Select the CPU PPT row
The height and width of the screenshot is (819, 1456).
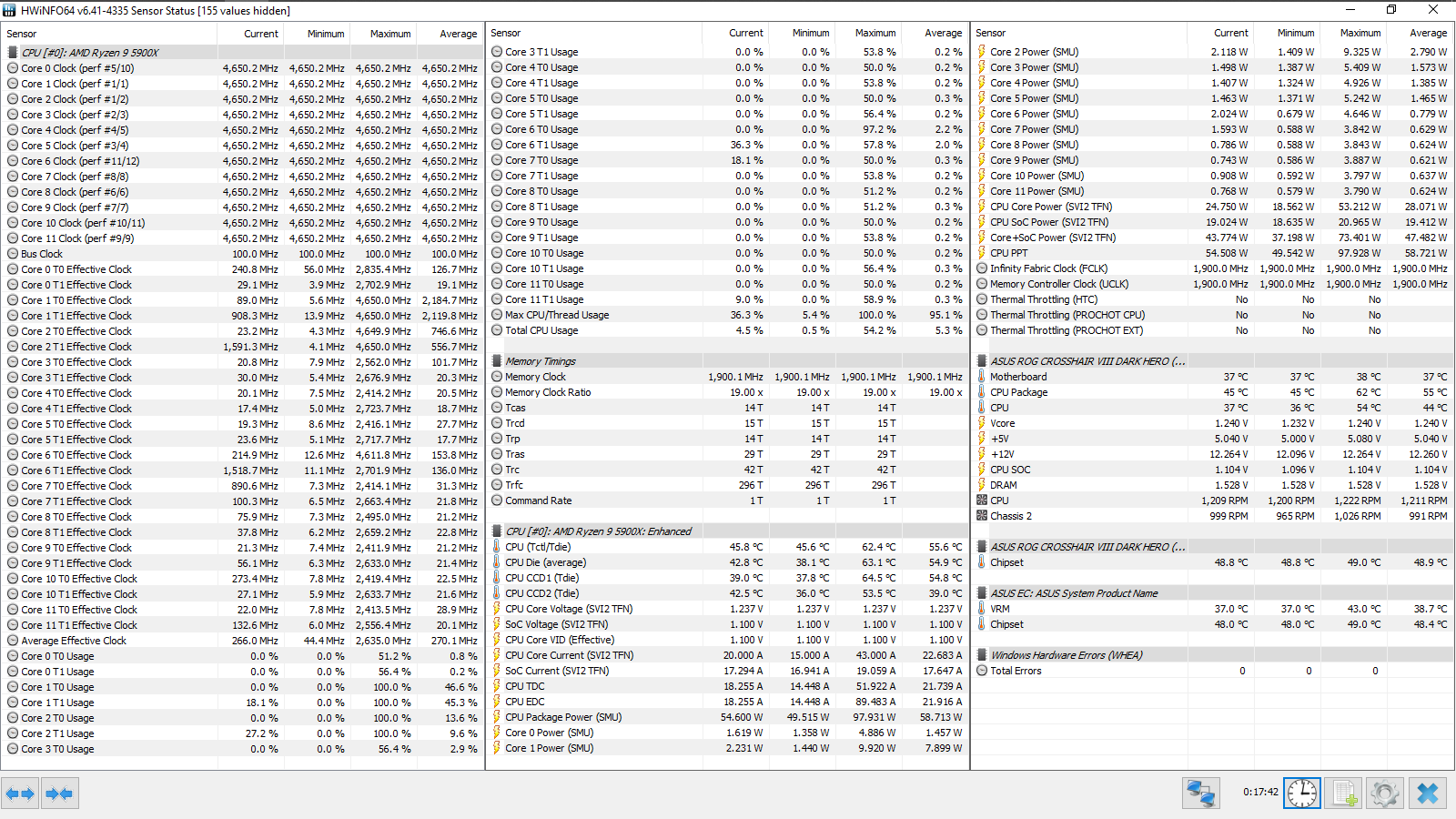pyautogui.click(x=1212, y=253)
